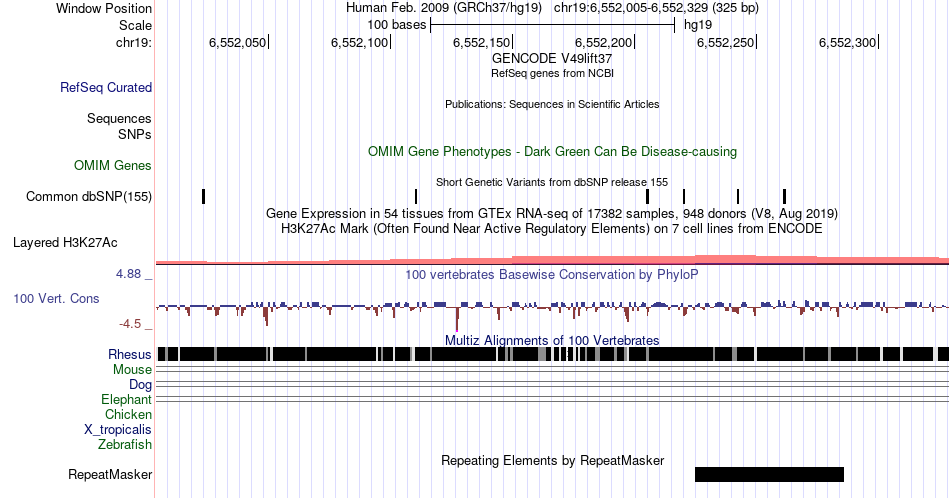Click the RefSeq genes from NCBI title

tap(553, 73)
